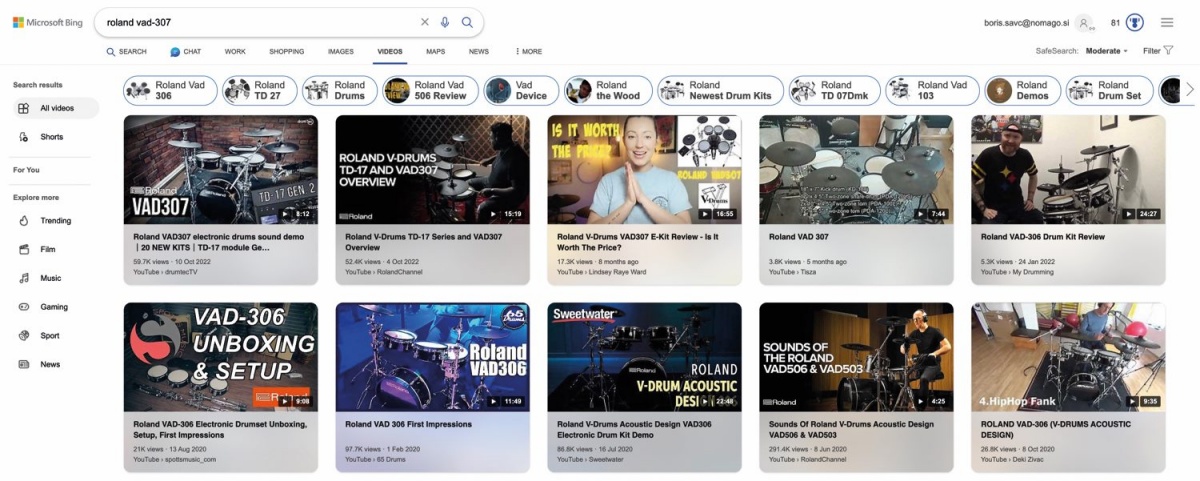Screen dimensions: 1200x481
Task: Clear the search box with X icon
Action: tap(424, 22)
